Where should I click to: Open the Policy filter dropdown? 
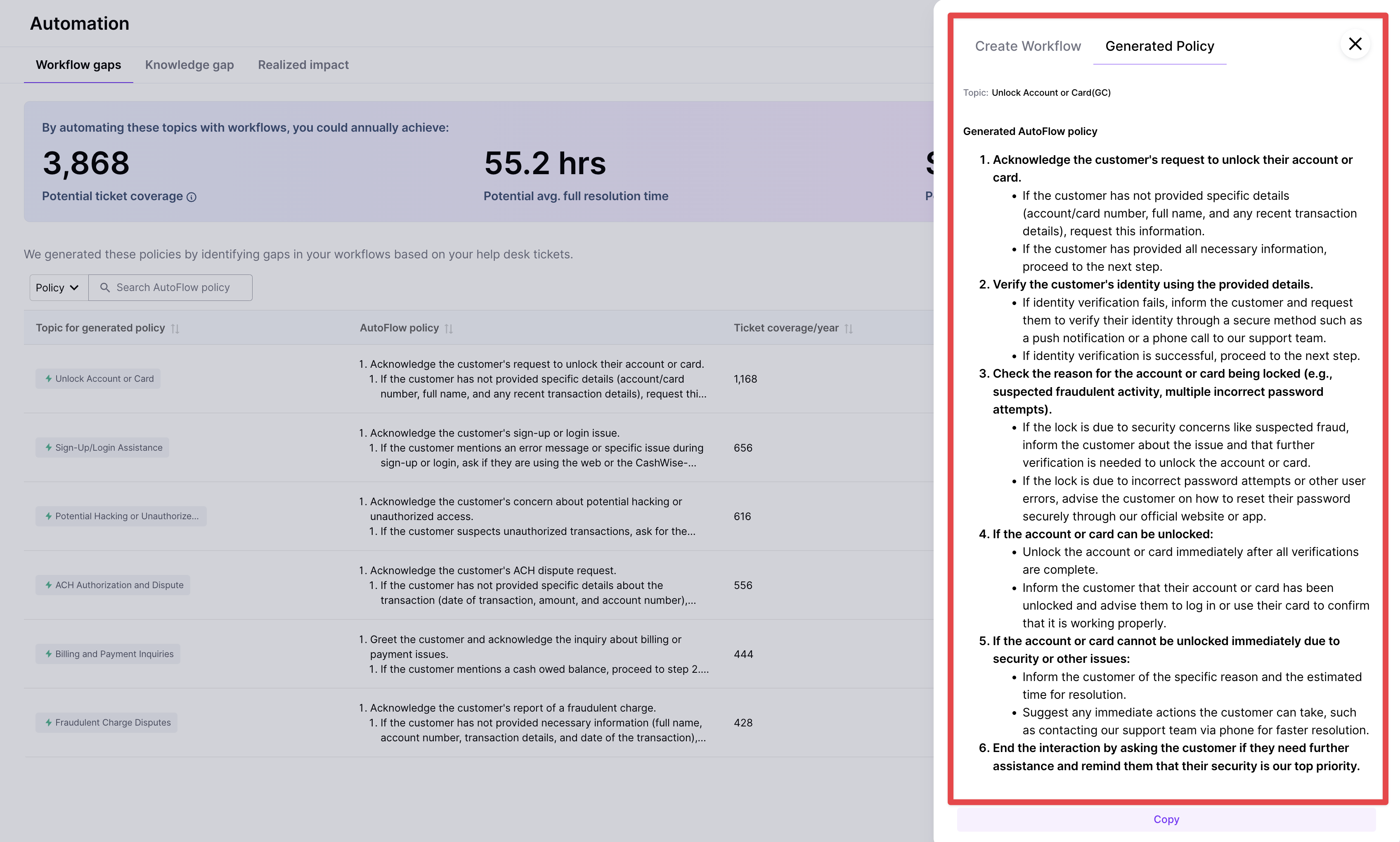point(59,288)
